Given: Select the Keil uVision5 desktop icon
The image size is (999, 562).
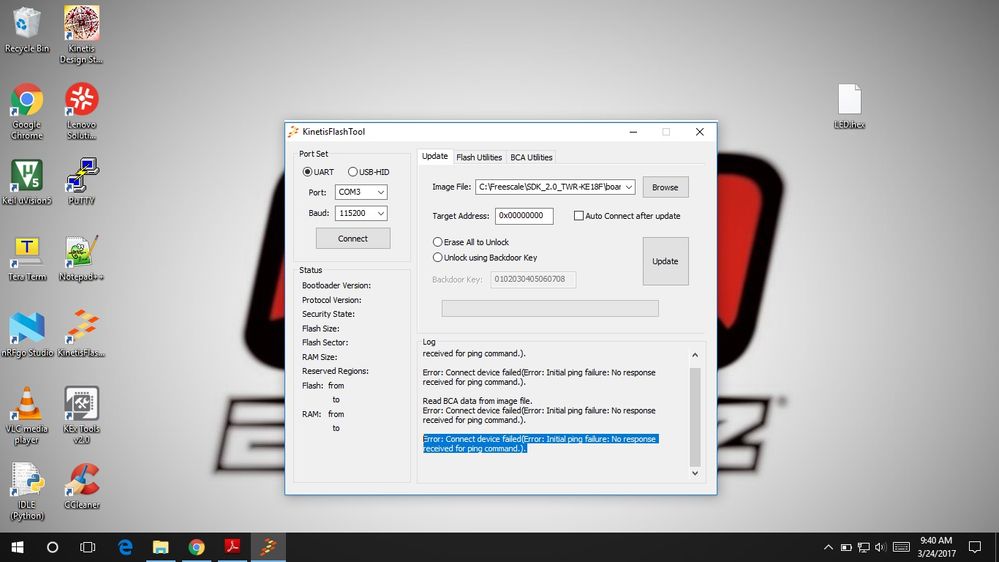Looking at the screenshot, I should (x=27, y=182).
